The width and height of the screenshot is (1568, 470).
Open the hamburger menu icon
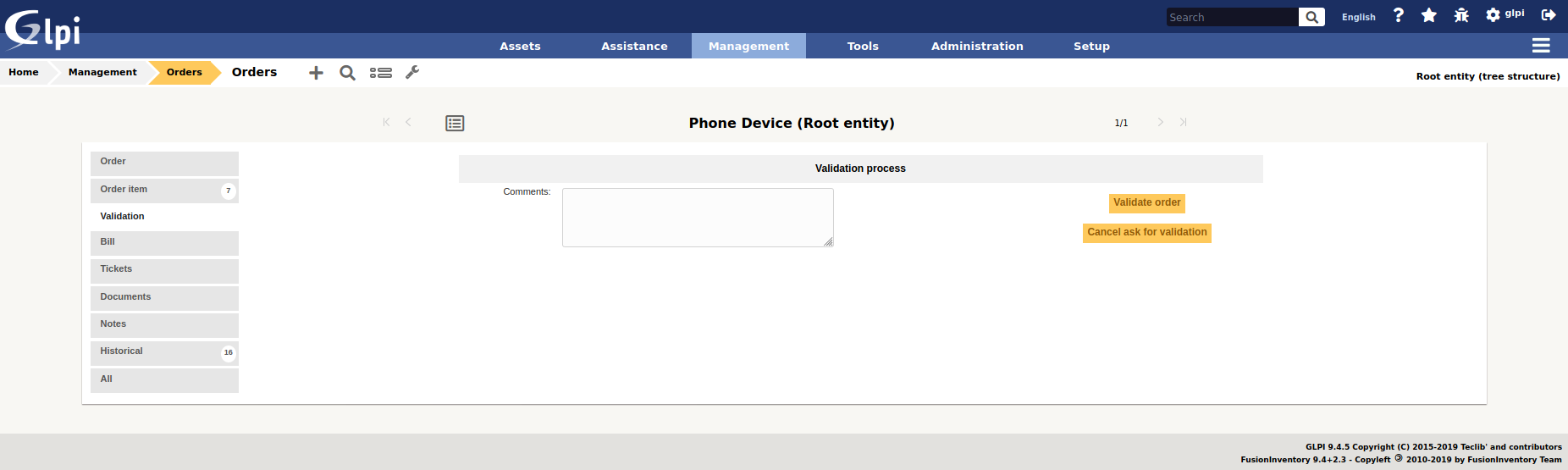[x=1541, y=46]
